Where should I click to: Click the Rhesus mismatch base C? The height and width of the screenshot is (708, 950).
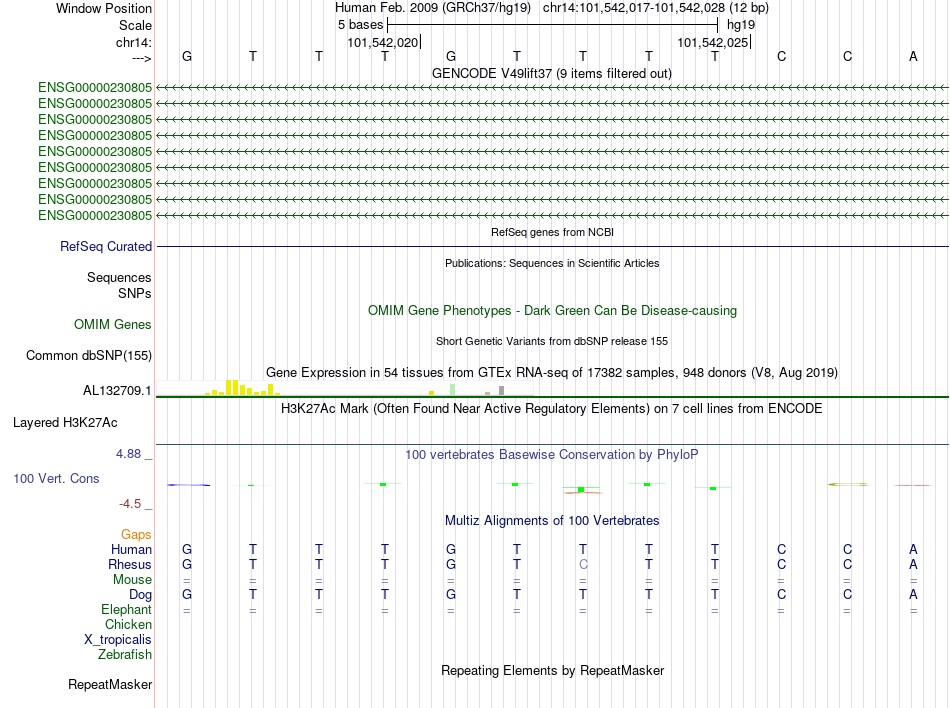tap(583, 564)
